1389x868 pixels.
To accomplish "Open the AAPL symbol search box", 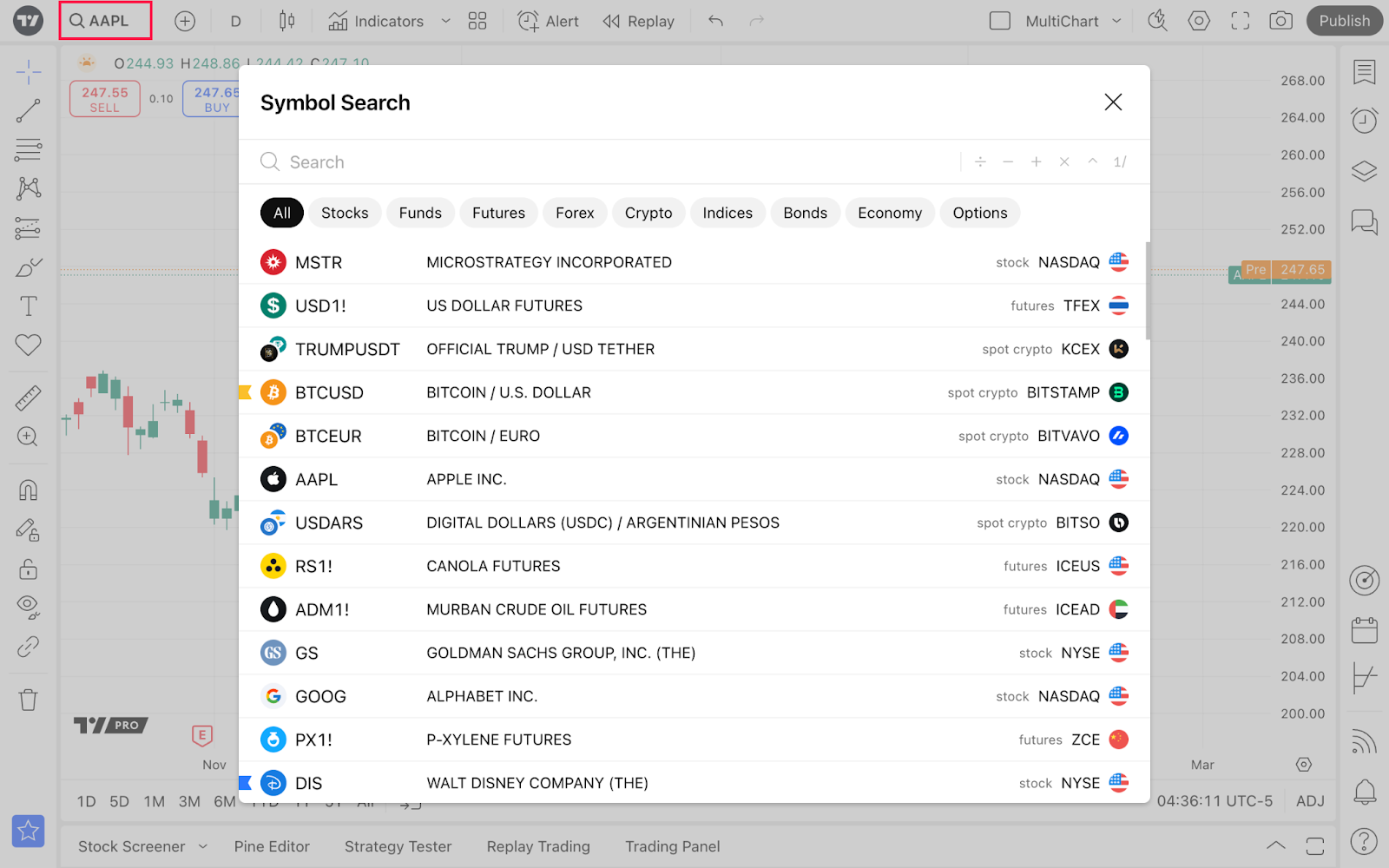I will click(105, 21).
